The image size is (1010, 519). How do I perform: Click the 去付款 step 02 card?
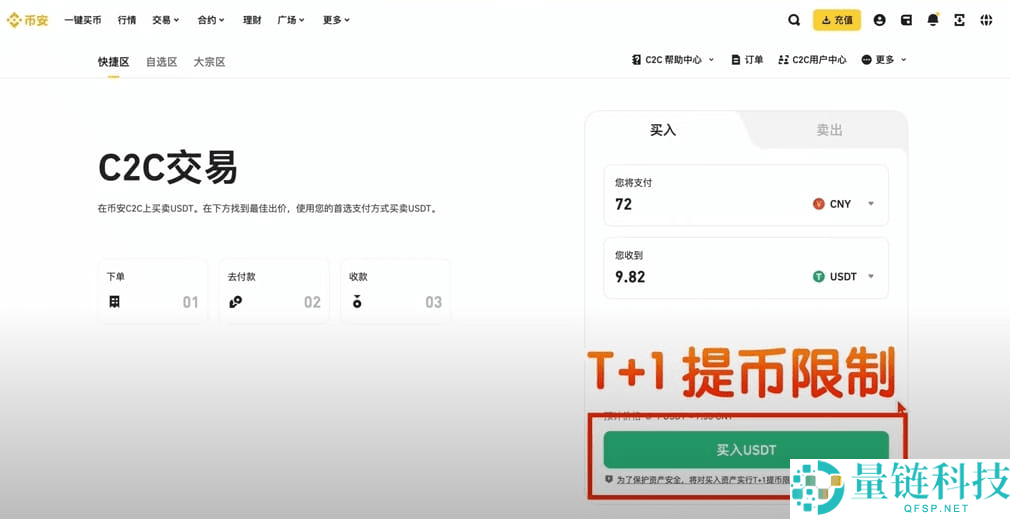click(274, 291)
